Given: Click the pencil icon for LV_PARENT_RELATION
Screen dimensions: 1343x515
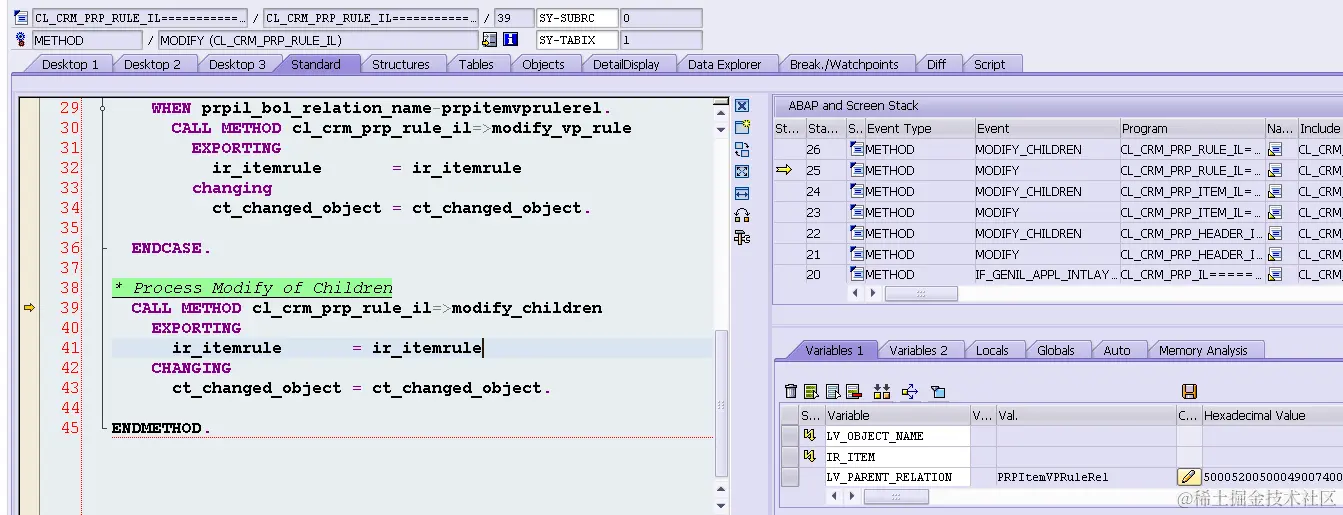Looking at the screenshot, I should pyautogui.click(x=1188, y=477).
